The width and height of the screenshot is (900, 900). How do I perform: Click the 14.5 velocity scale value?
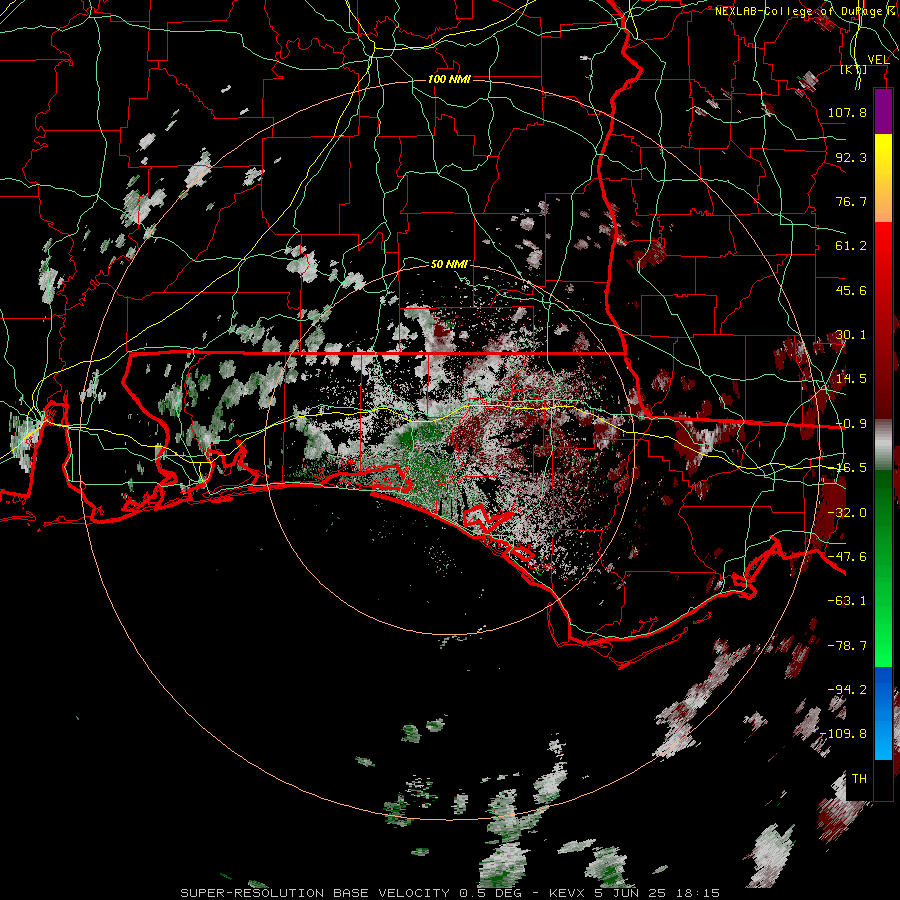tap(851, 379)
